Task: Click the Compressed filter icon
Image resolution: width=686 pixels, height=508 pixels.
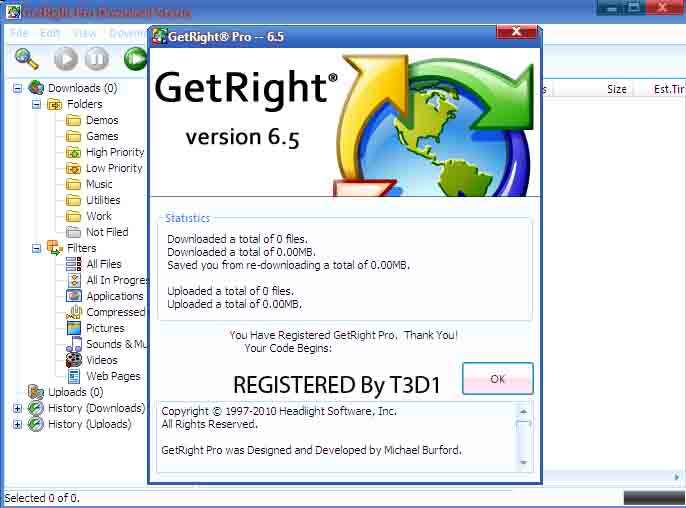Action: tap(74, 312)
